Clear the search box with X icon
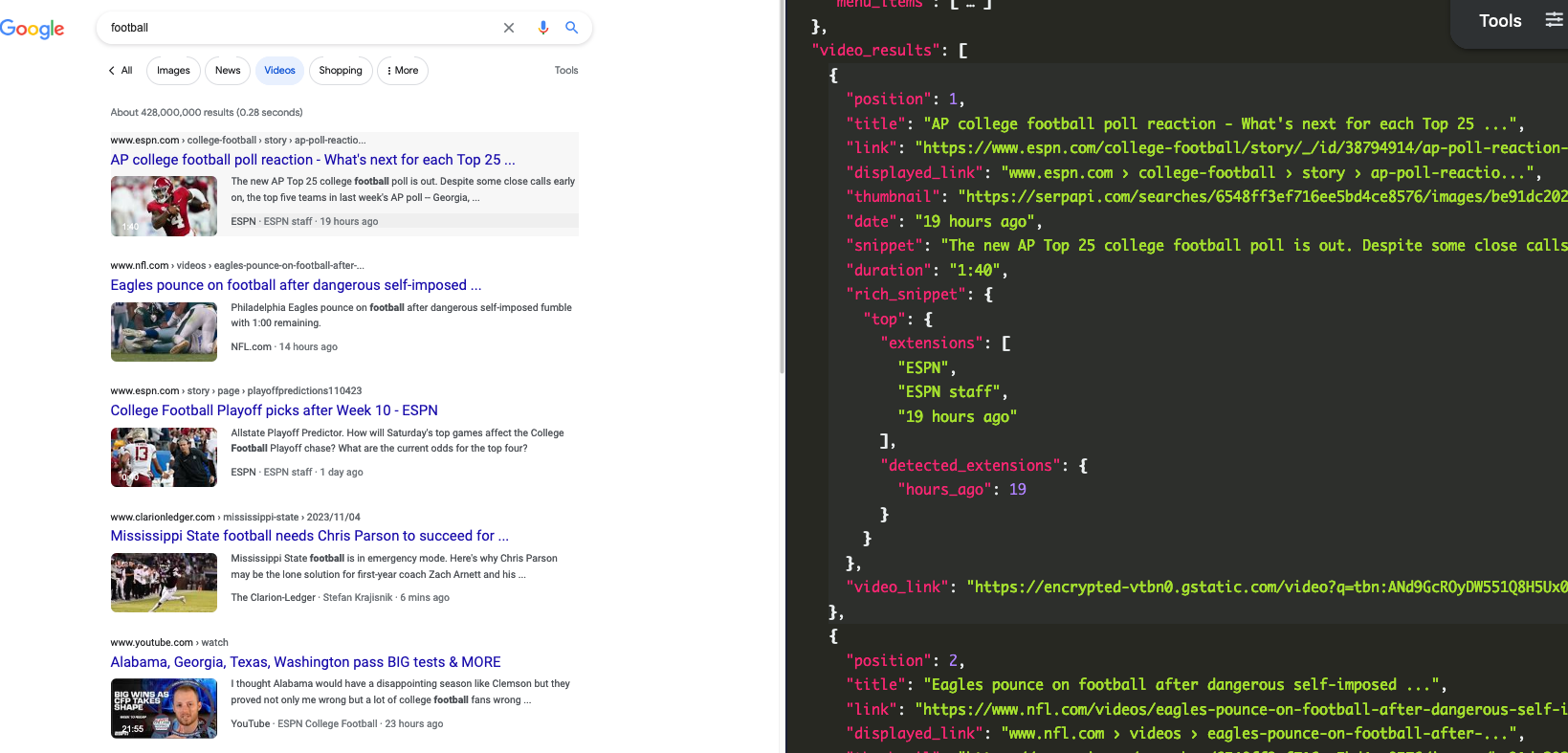Screen dimensions: 1568x753 (509, 28)
